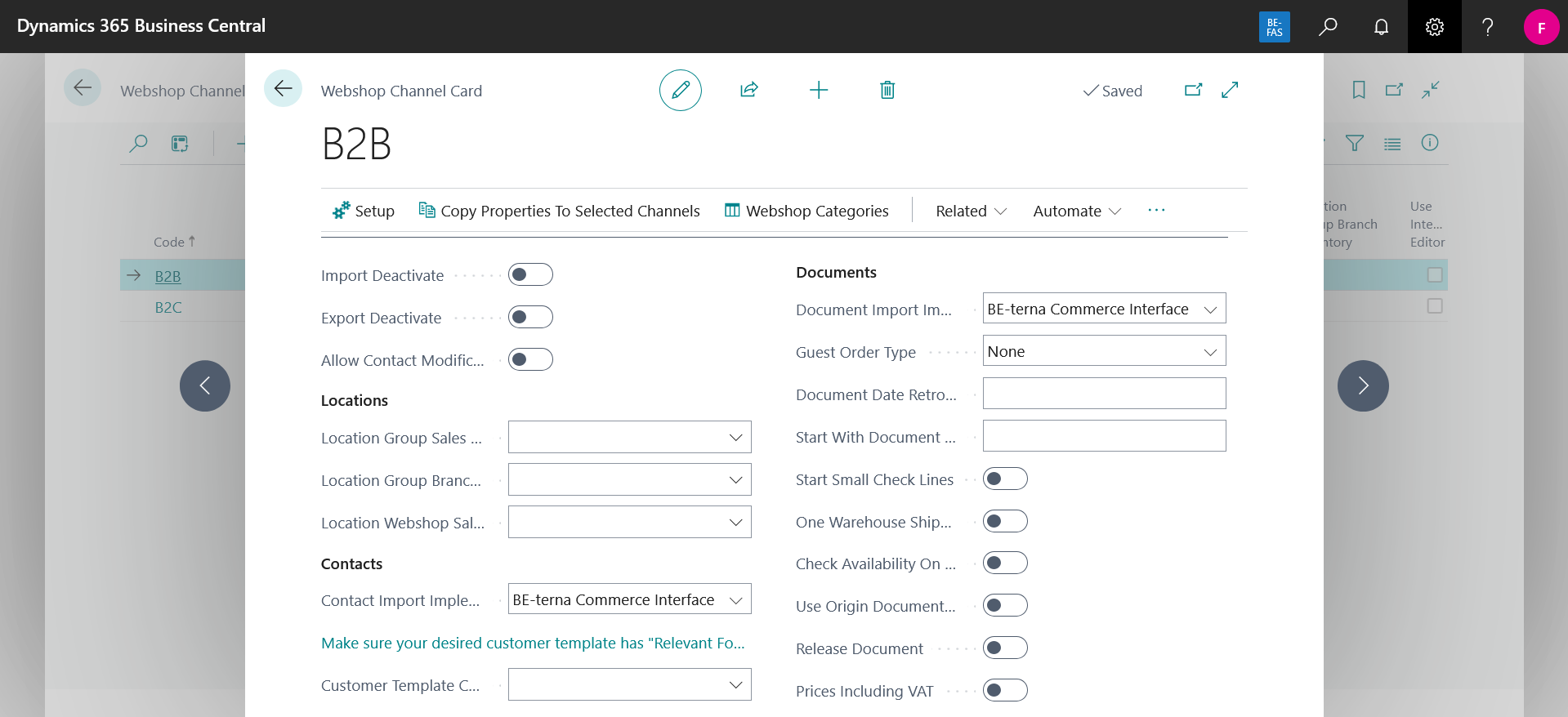Open the B2C channel link
Screen dimensions: 1568x717
pos(168,307)
